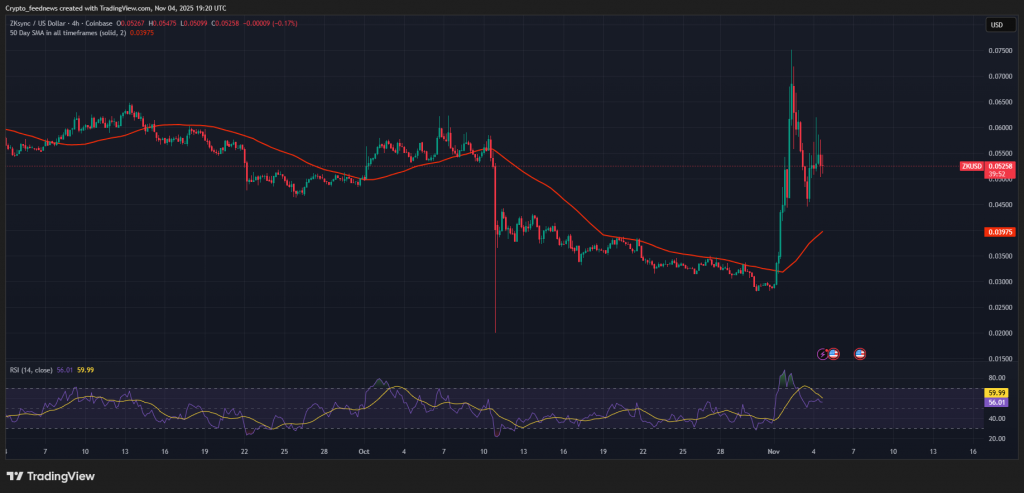The image size is (1024, 493).
Task: Click the ZKUSD price line label
Action: click(971, 167)
